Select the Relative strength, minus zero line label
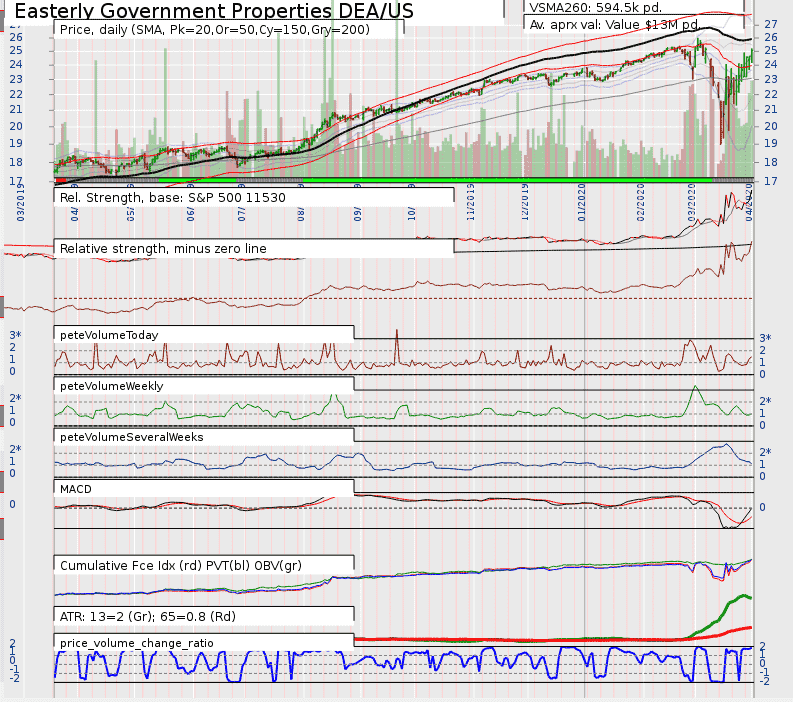 tap(163, 249)
